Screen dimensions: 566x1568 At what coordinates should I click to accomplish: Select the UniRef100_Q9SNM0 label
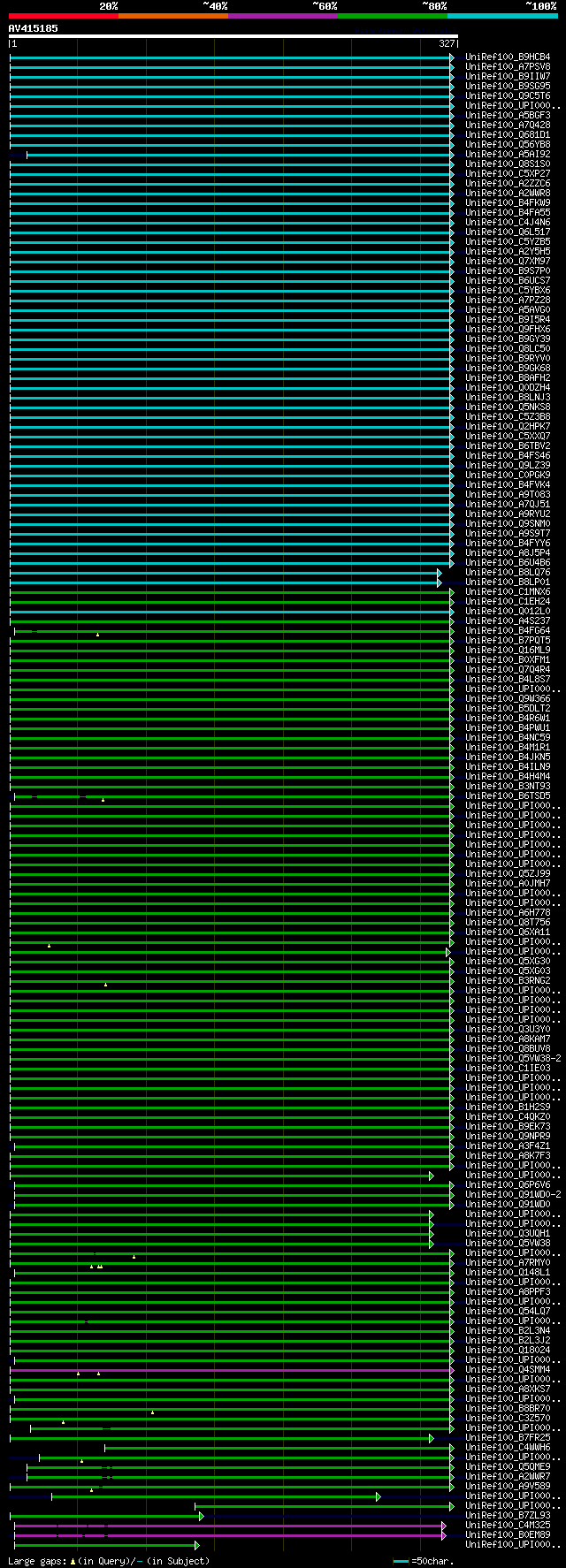pyautogui.click(x=508, y=524)
